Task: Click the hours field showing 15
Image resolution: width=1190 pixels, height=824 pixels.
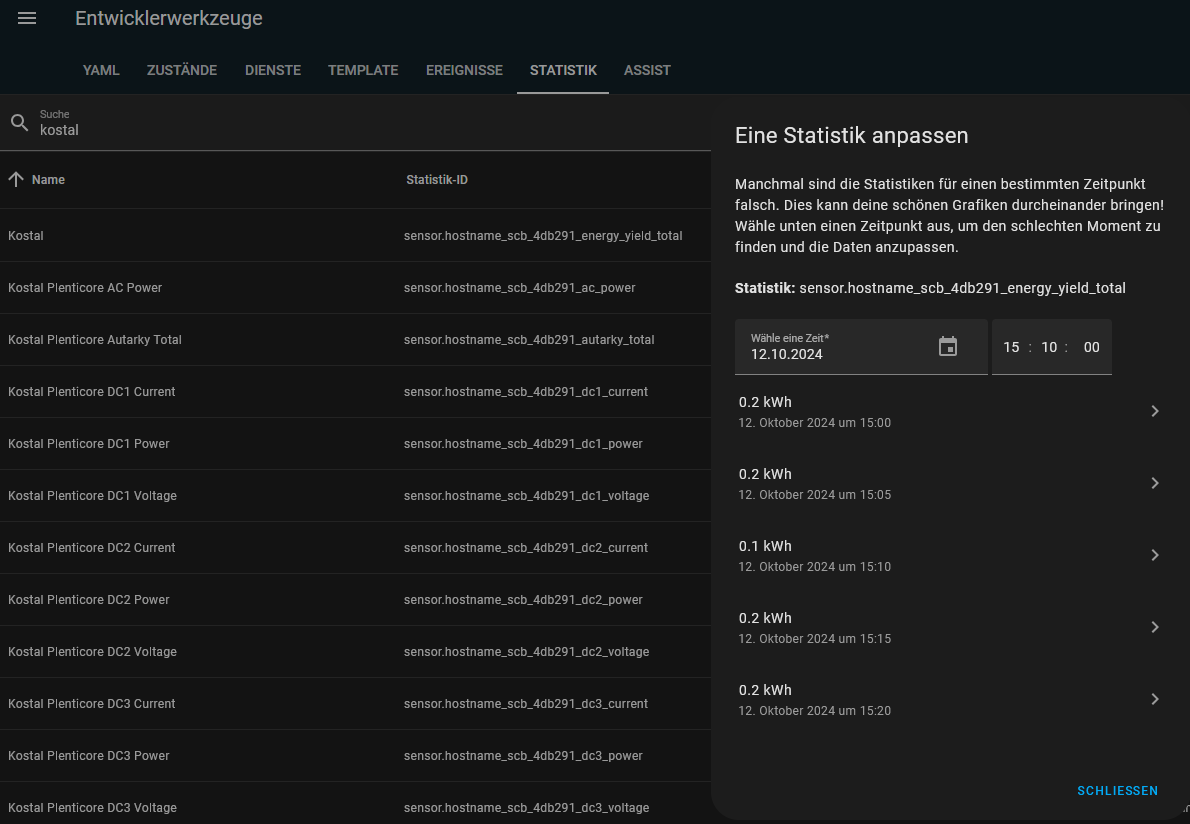Action: pos(1011,348)
